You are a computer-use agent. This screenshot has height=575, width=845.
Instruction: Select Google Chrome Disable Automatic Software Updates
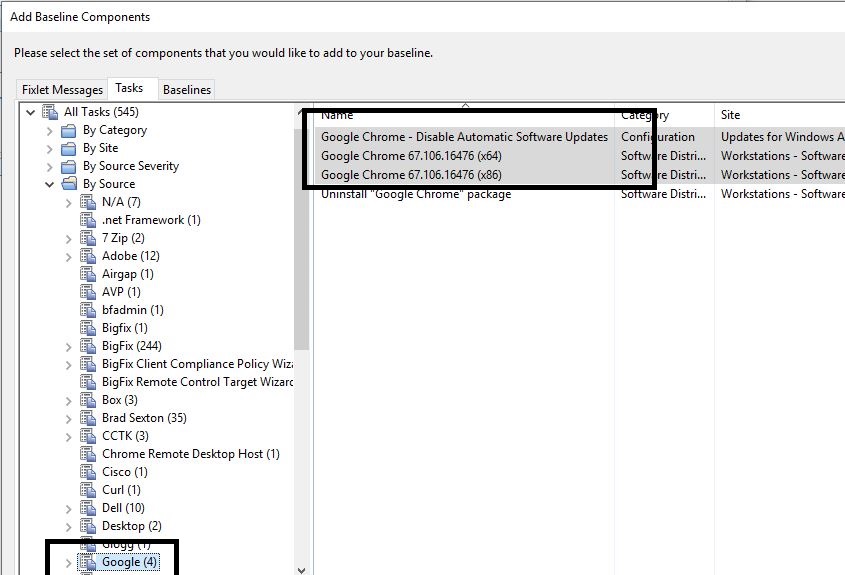(465, 137)
